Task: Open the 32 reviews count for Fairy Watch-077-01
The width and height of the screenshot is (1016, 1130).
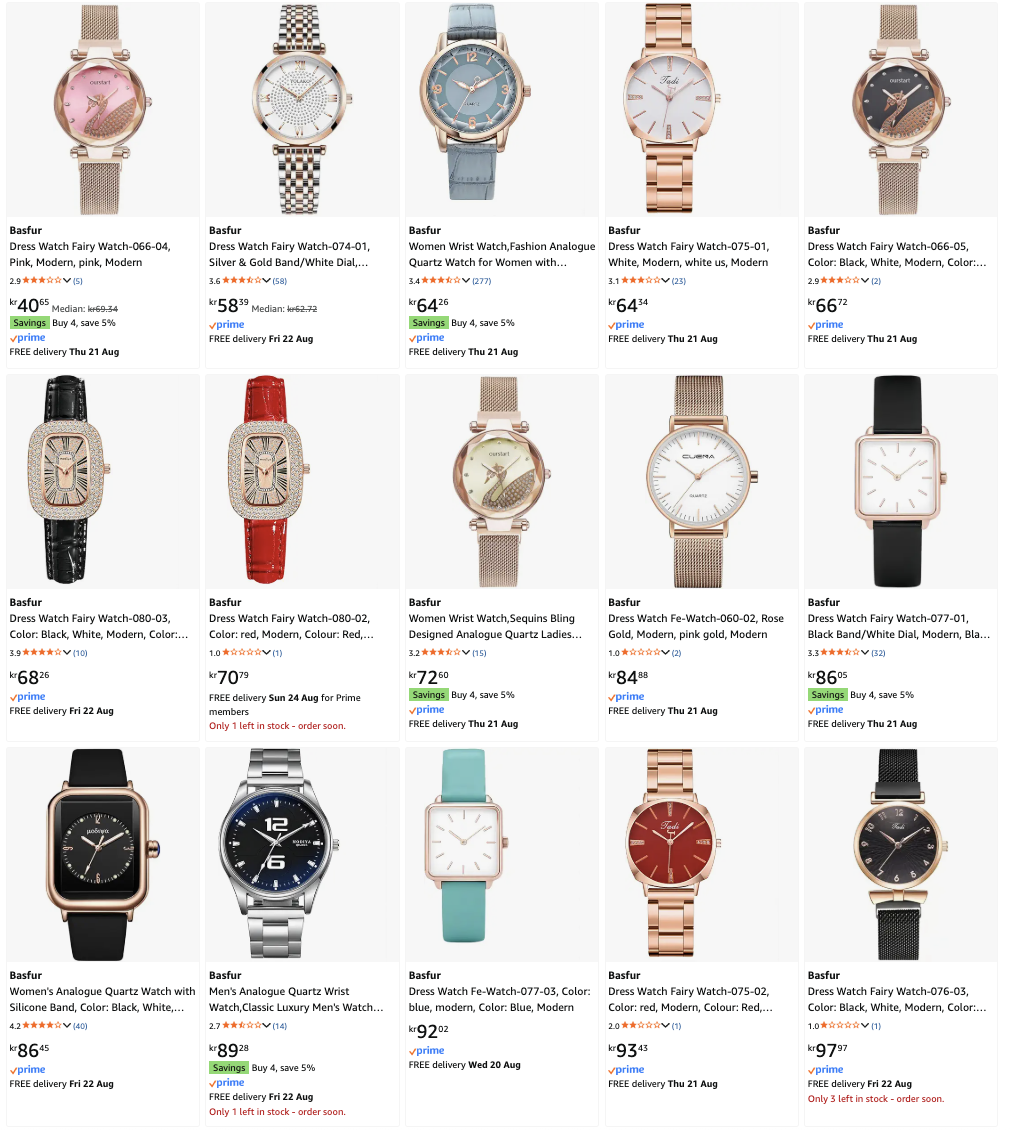Action: coord(878,653)
